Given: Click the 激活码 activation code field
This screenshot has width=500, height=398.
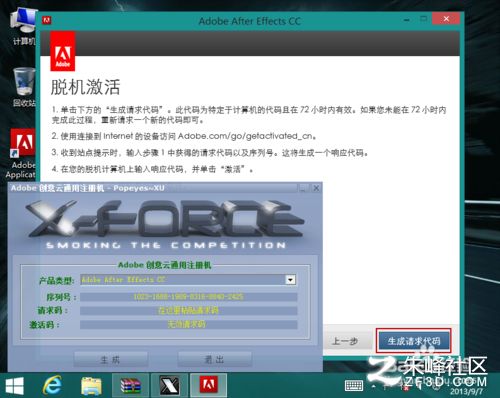Looking at the screenshot, I should coord(189,324).
